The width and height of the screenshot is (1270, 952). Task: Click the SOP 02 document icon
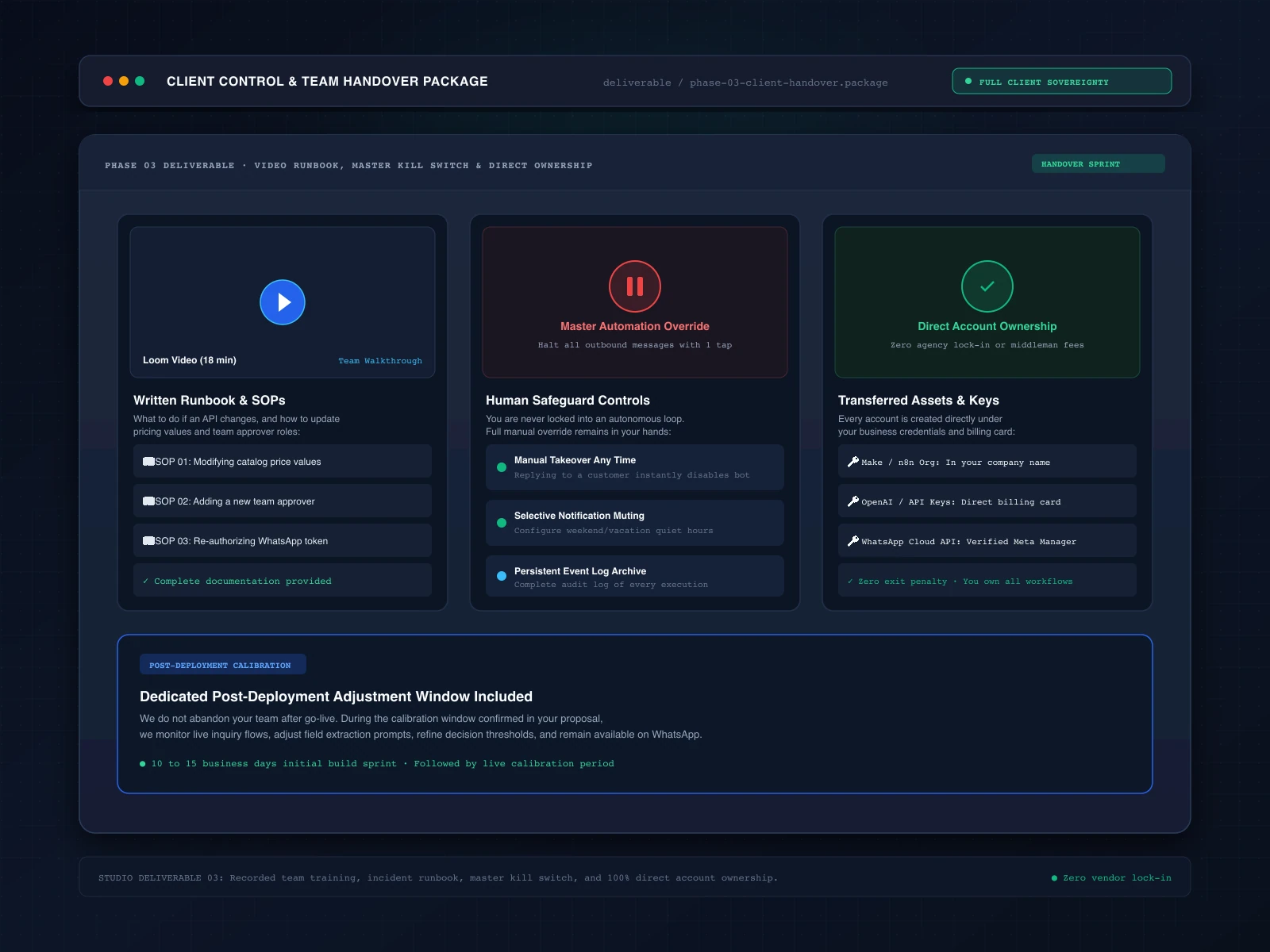[x=148, y=501]
